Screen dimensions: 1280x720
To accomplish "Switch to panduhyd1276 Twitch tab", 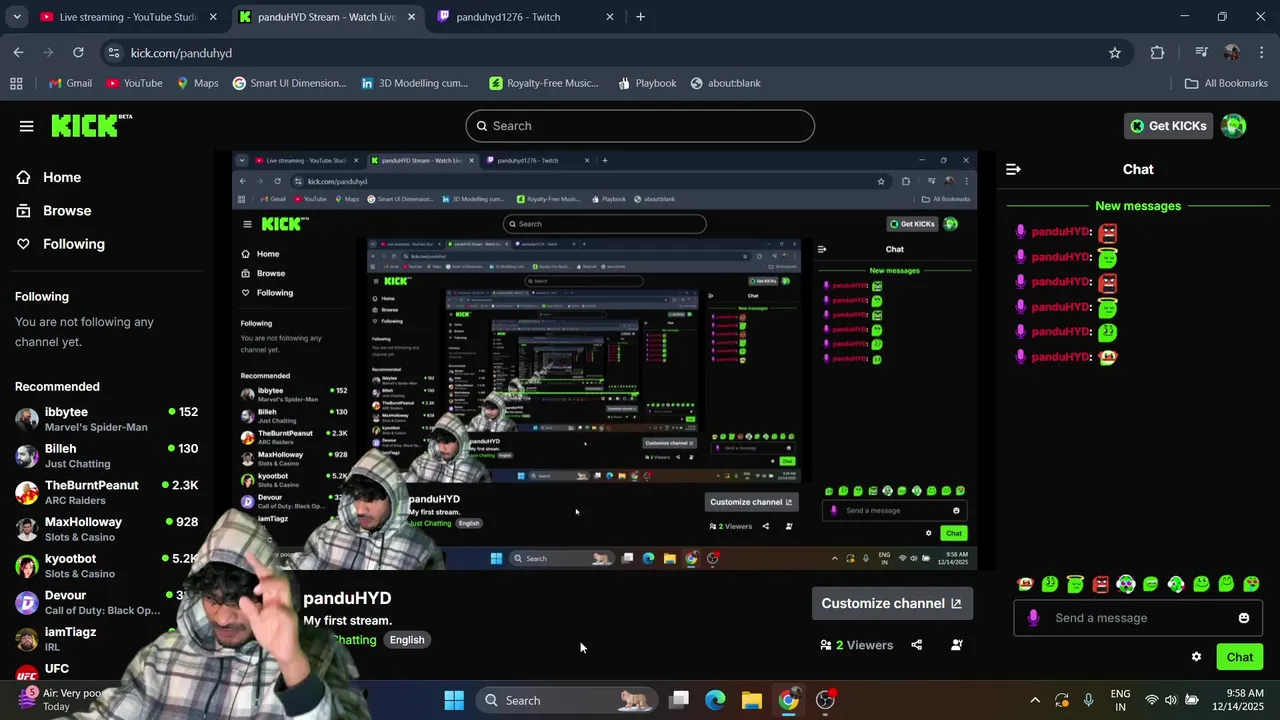I will (525, 17).
